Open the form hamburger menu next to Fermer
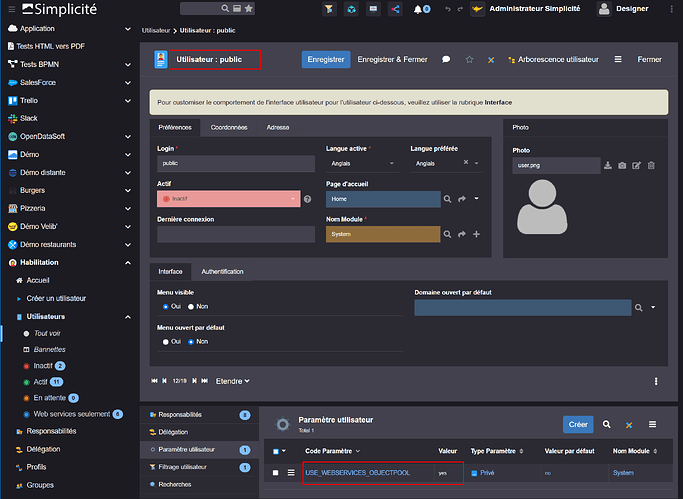Screen dimensions: 683x499 tap(618, 59)
